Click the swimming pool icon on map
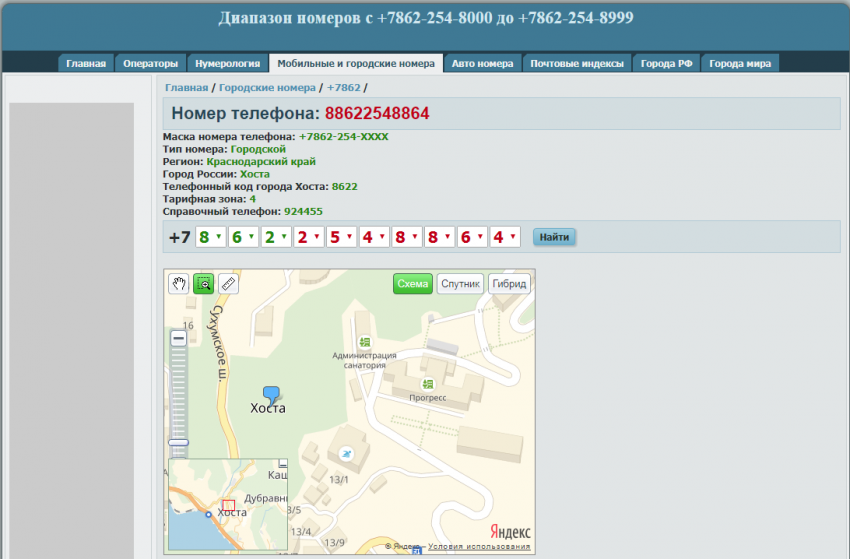 [x=346, y=454]
